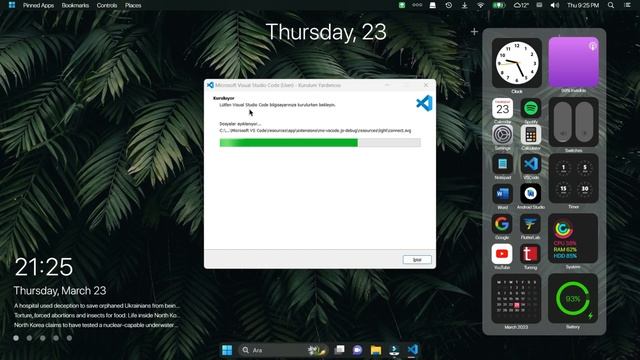Screen dimensions: 640x360
Task: Click the VS Code icon on taskbar
Action: click(x=413, y=350)
